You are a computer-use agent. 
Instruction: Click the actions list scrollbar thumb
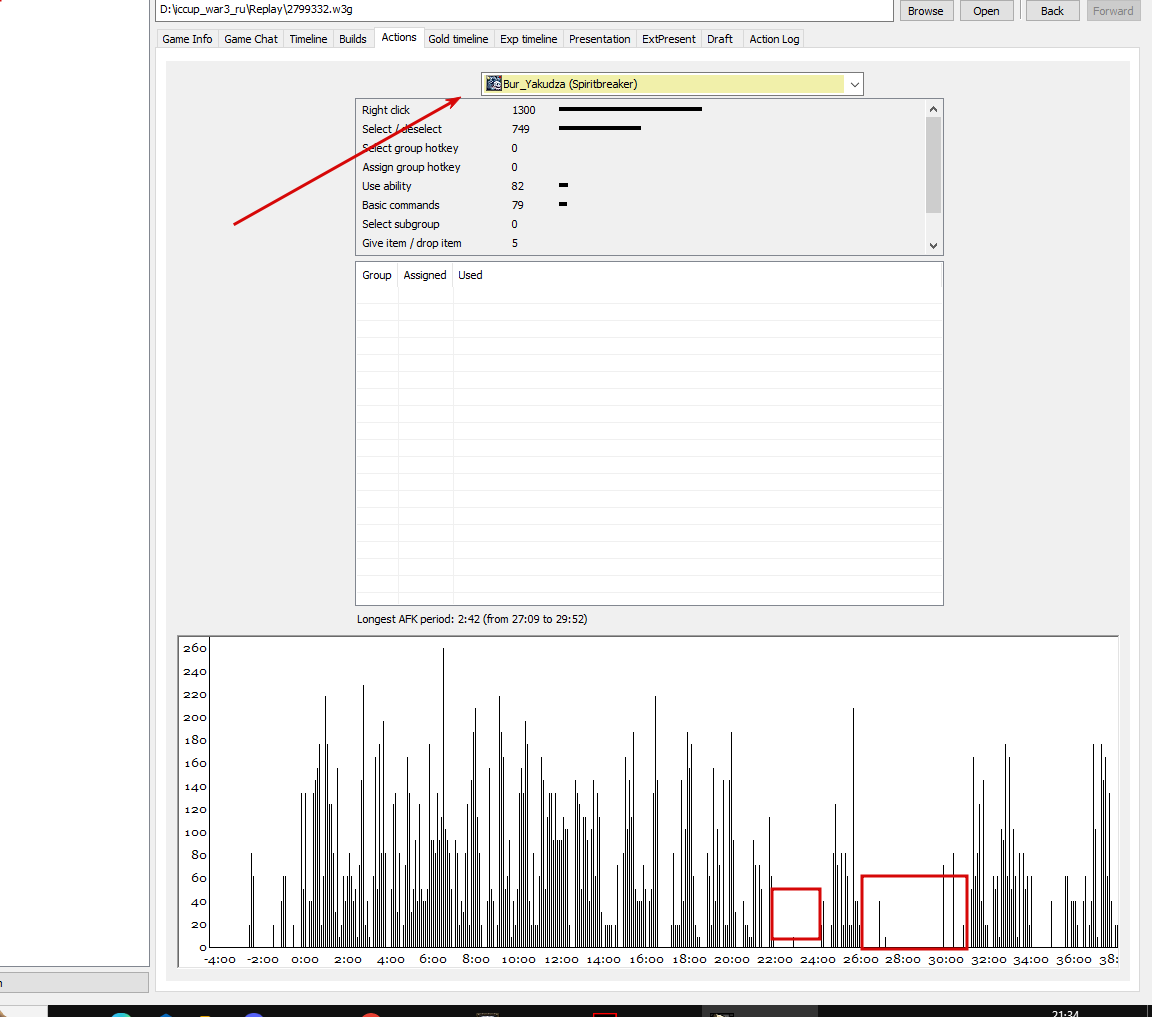(933, 165)
